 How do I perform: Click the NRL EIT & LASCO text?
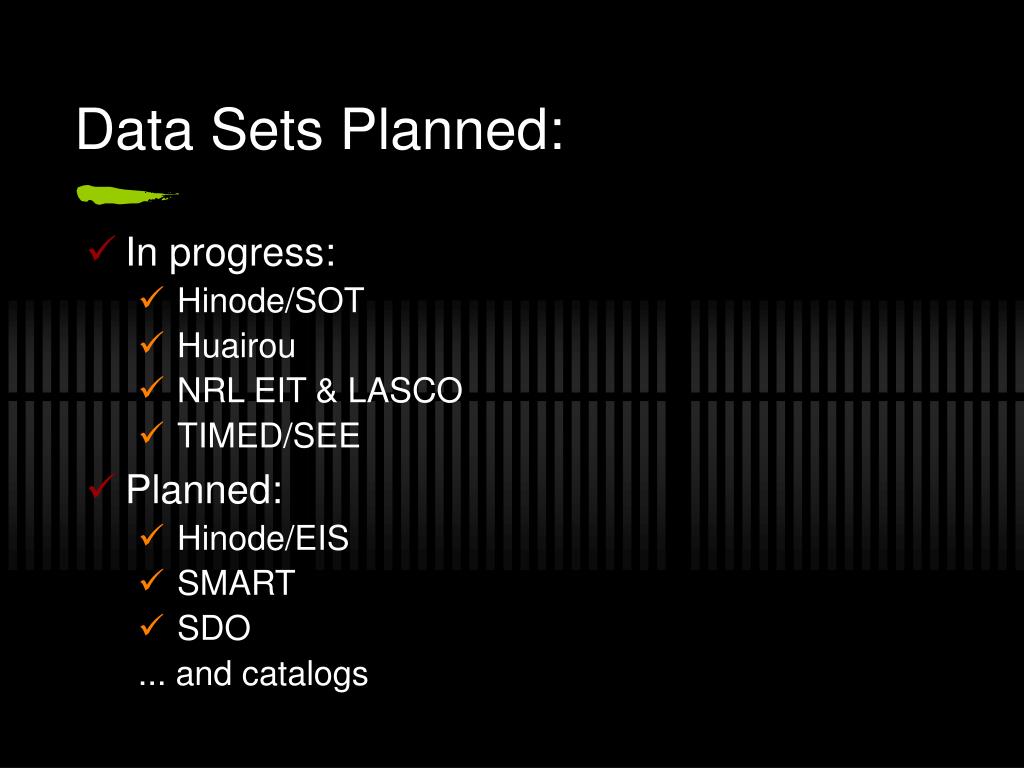coord(320,391)
